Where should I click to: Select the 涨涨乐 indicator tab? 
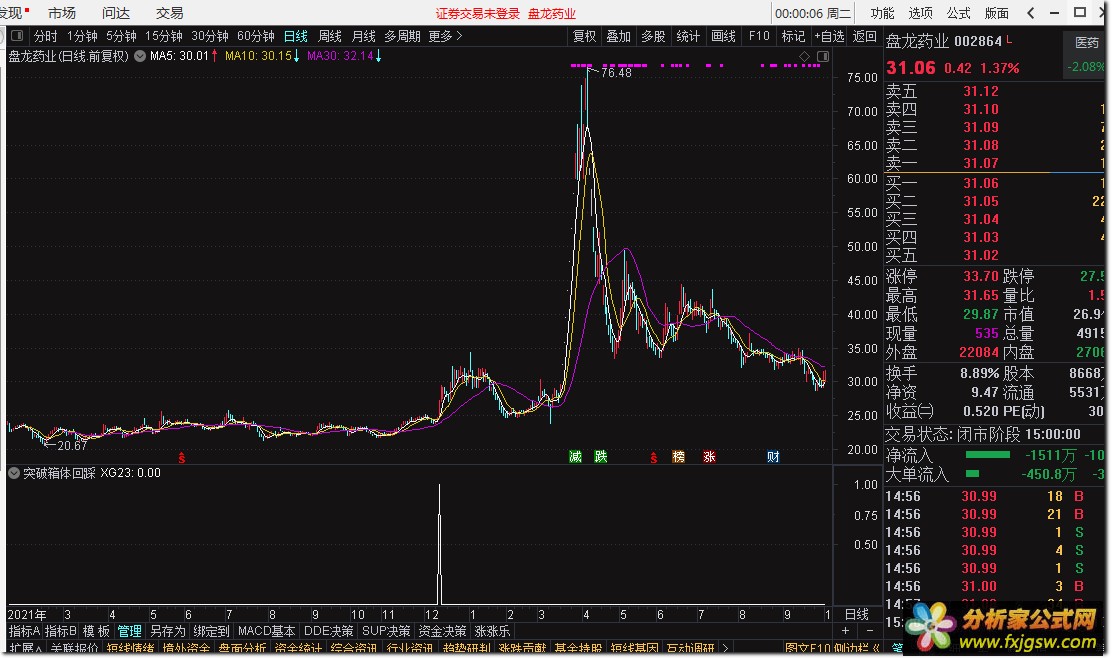(492, 631)
